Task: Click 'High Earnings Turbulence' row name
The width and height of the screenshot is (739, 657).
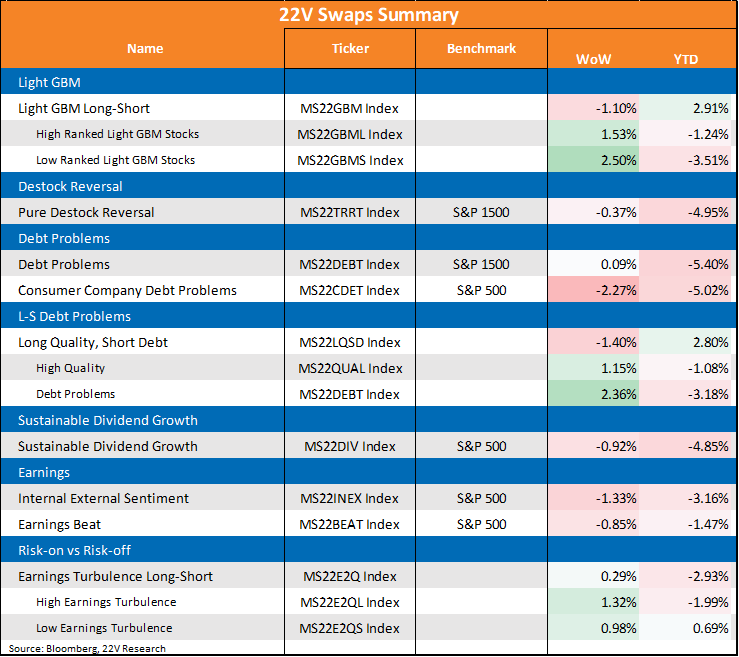Action: pos(106,602)
